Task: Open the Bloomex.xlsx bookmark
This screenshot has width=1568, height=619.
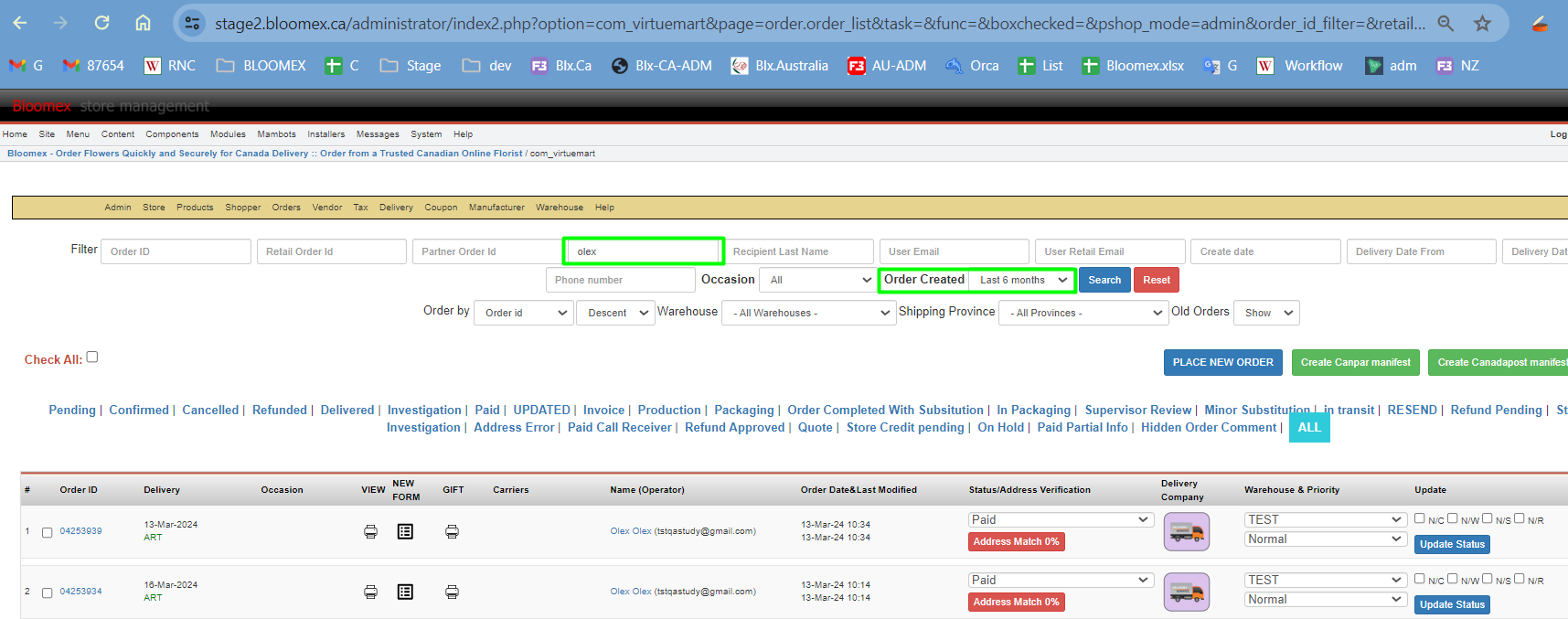Action: pyautogui.click(x=1133, y=65)
